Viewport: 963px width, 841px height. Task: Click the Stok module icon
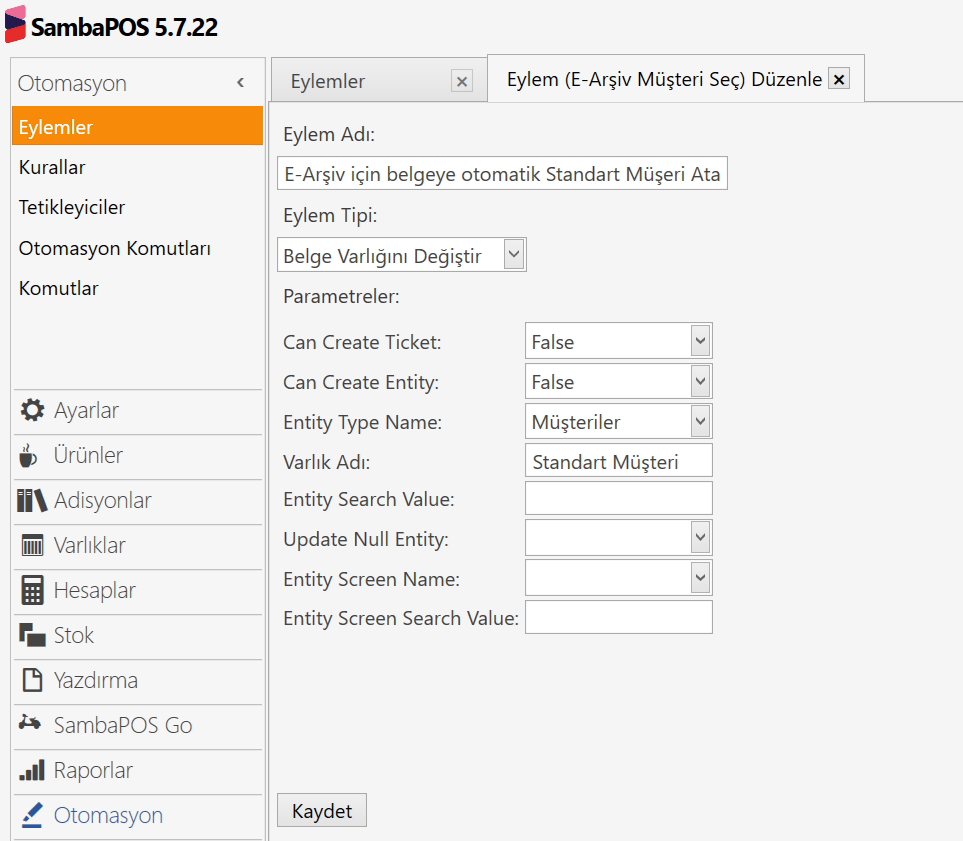[x=32, y=636]
